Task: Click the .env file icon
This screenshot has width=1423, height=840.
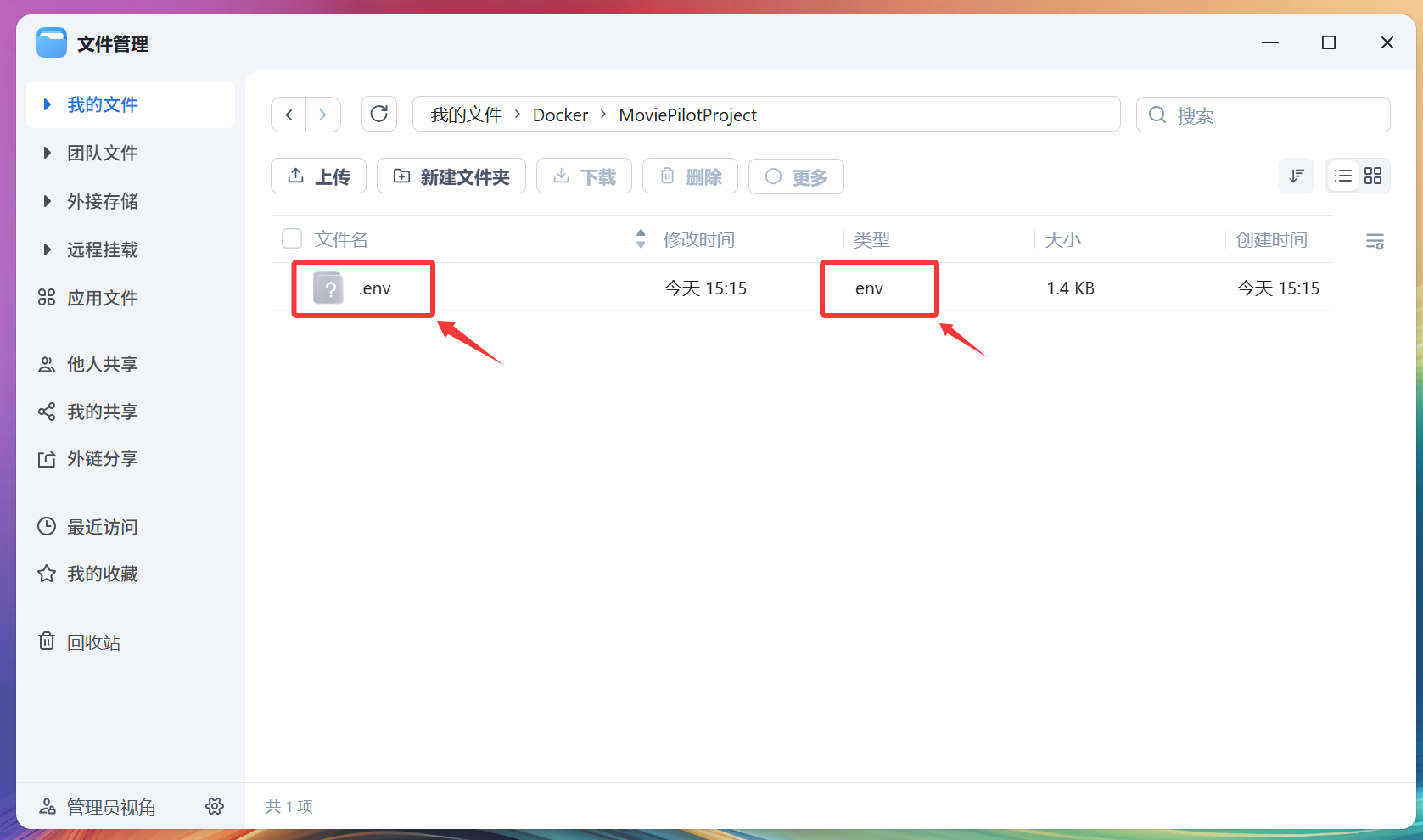Action: point(328,288)
